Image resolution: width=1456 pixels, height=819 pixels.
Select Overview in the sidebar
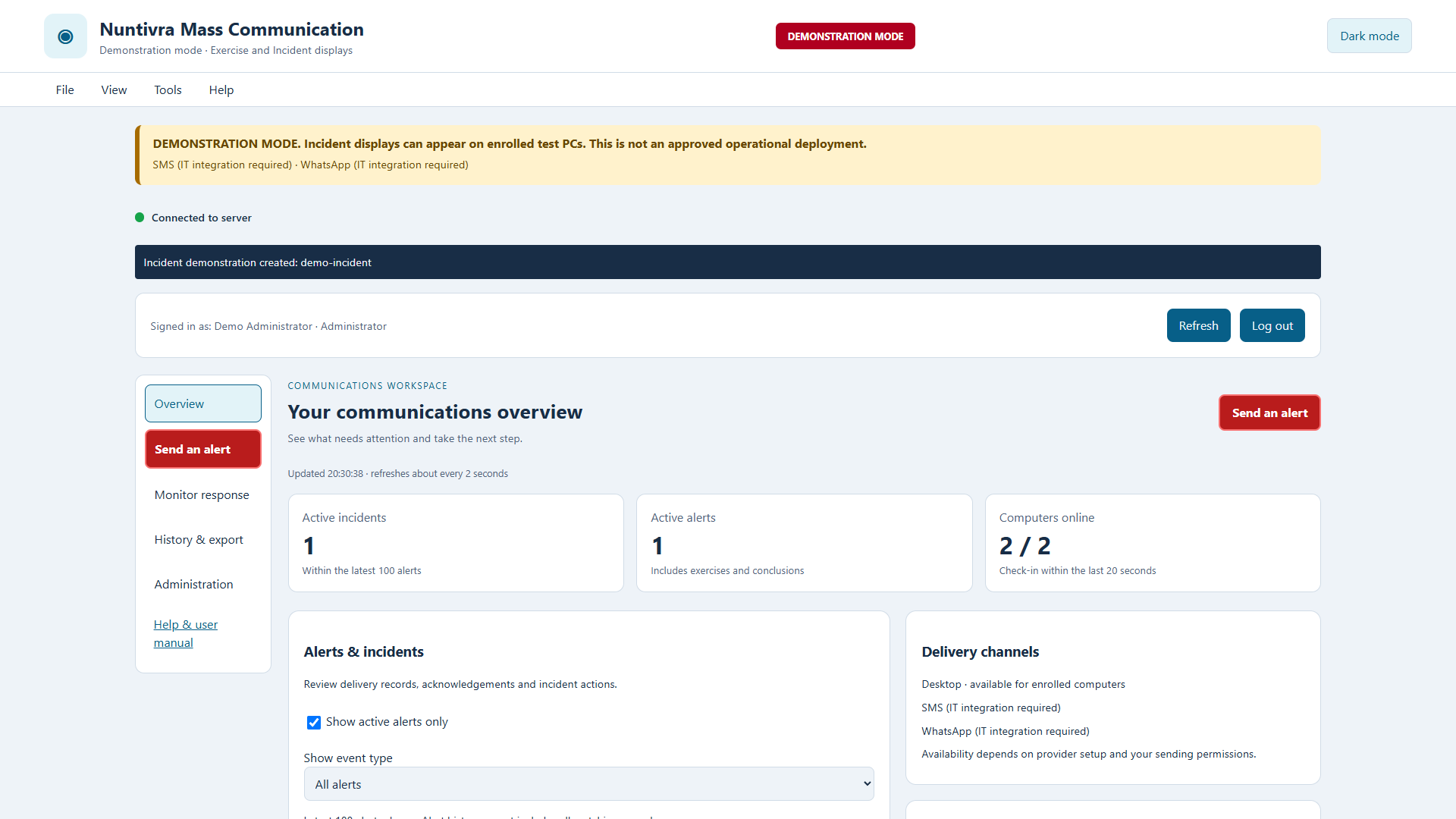click(x=203, y=403)
